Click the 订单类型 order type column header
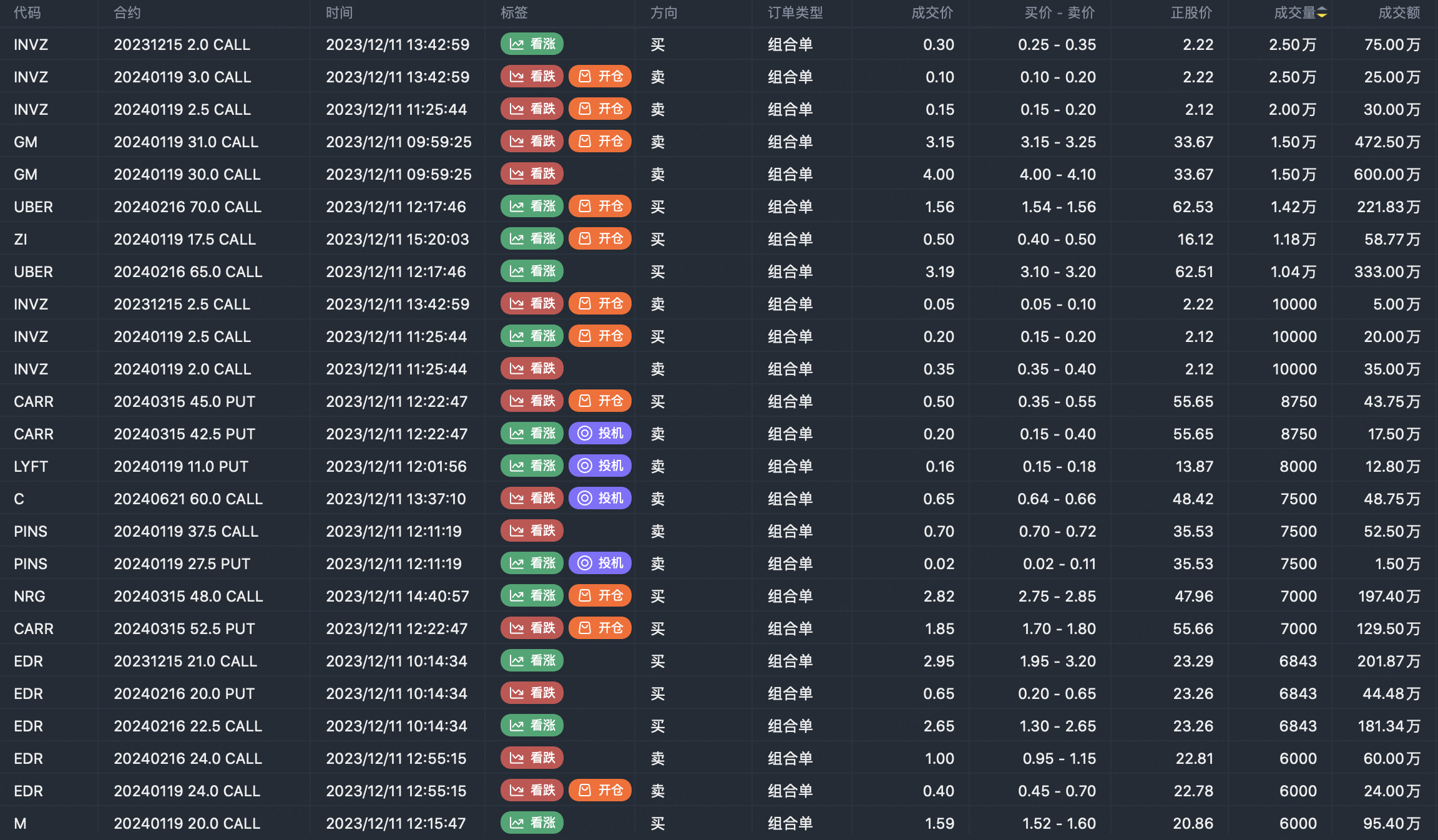The height and width of the screenshot is (840, 1438). 795,12
